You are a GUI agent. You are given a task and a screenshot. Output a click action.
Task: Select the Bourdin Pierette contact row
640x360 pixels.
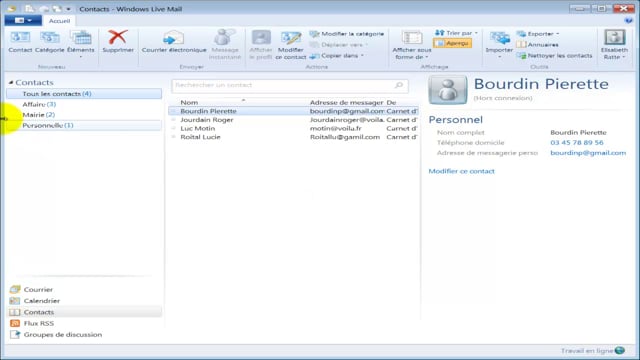pyautogui.click(x=293, y=111)
